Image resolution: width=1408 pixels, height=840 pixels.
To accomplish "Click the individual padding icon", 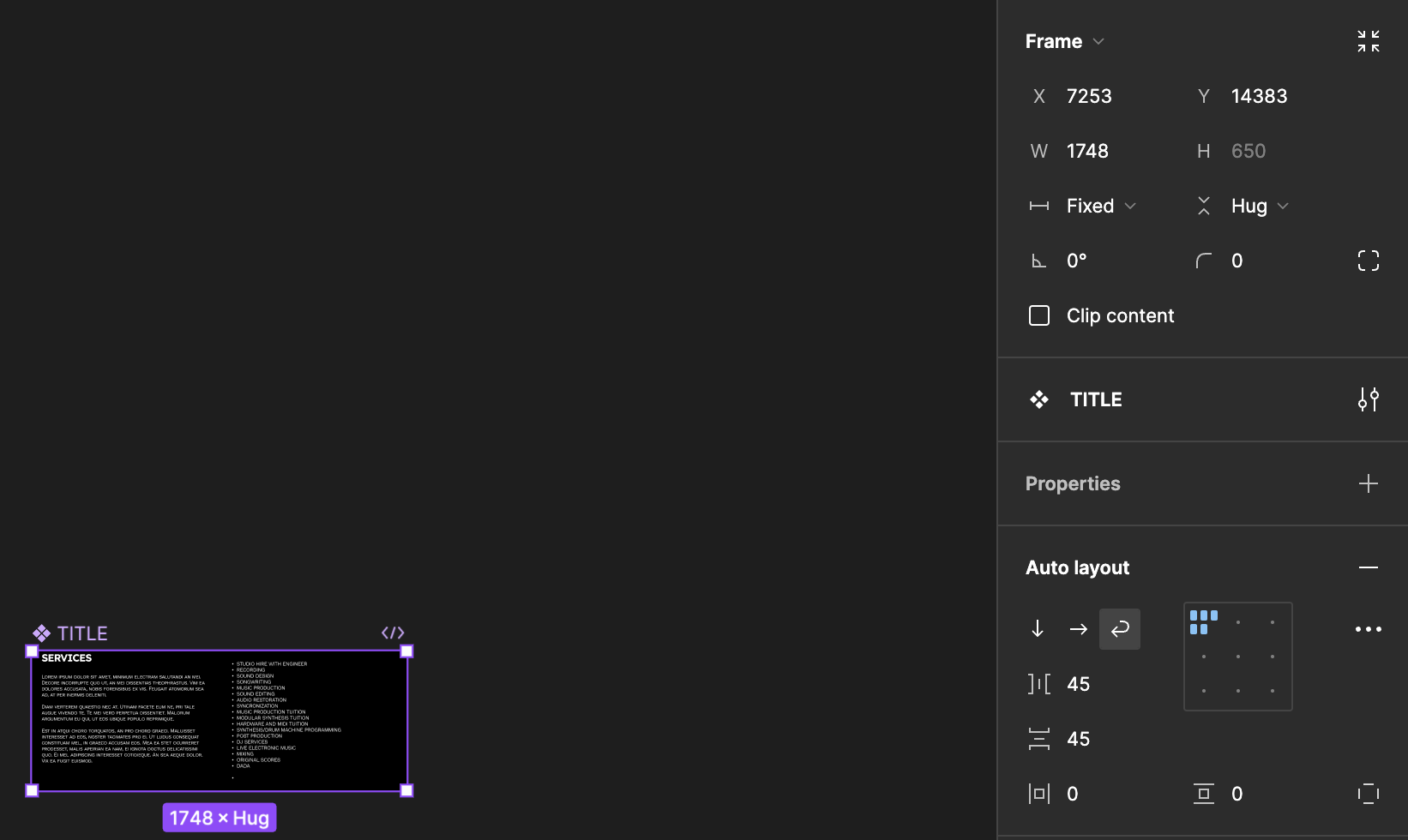I will [1369, 794].
